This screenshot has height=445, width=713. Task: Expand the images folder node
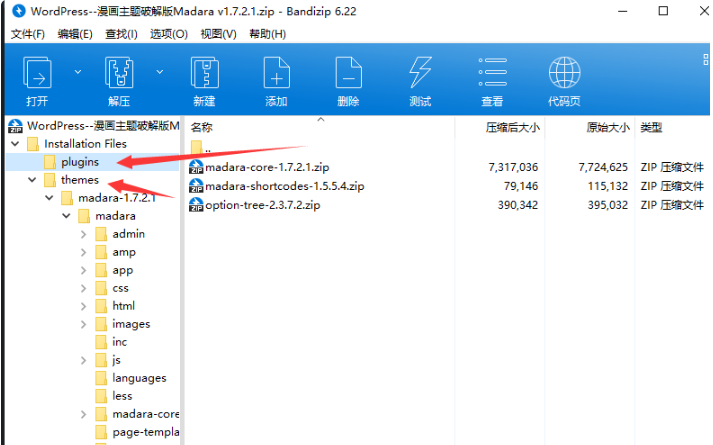pos(83,324)
